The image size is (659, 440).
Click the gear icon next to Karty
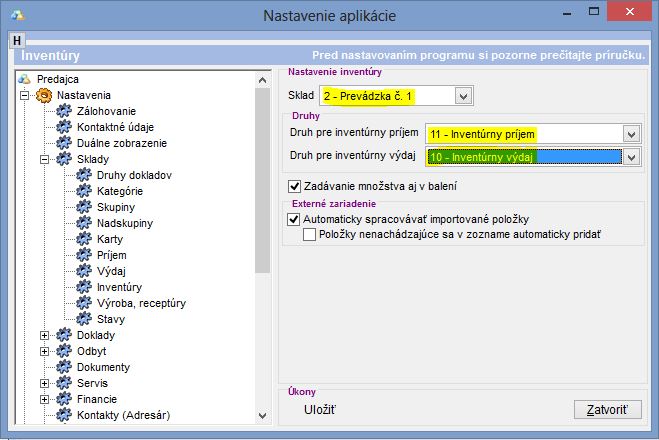click(x=84, y=239)
